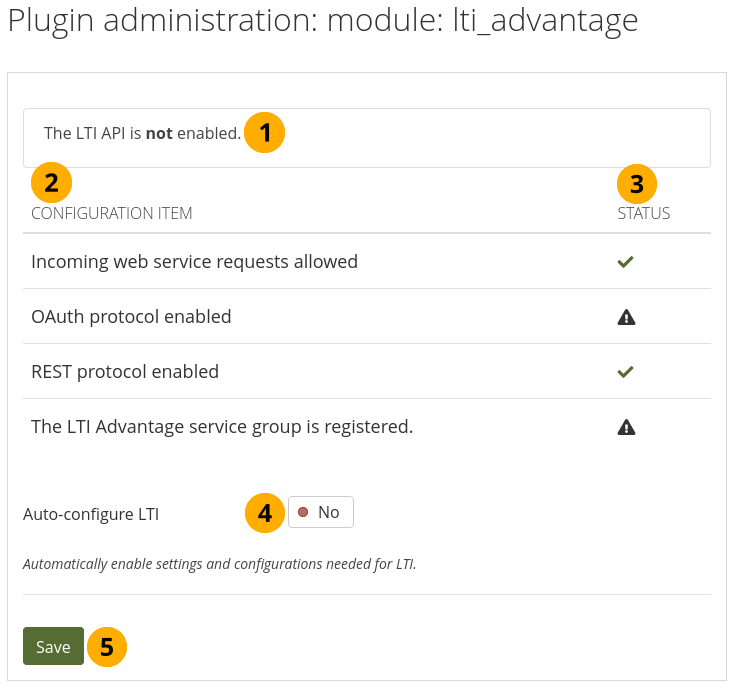The height and width of the screenshot is (689, 736).
Task: Click the Auto-configure LTI label
Action: click(x=91, y=515)
